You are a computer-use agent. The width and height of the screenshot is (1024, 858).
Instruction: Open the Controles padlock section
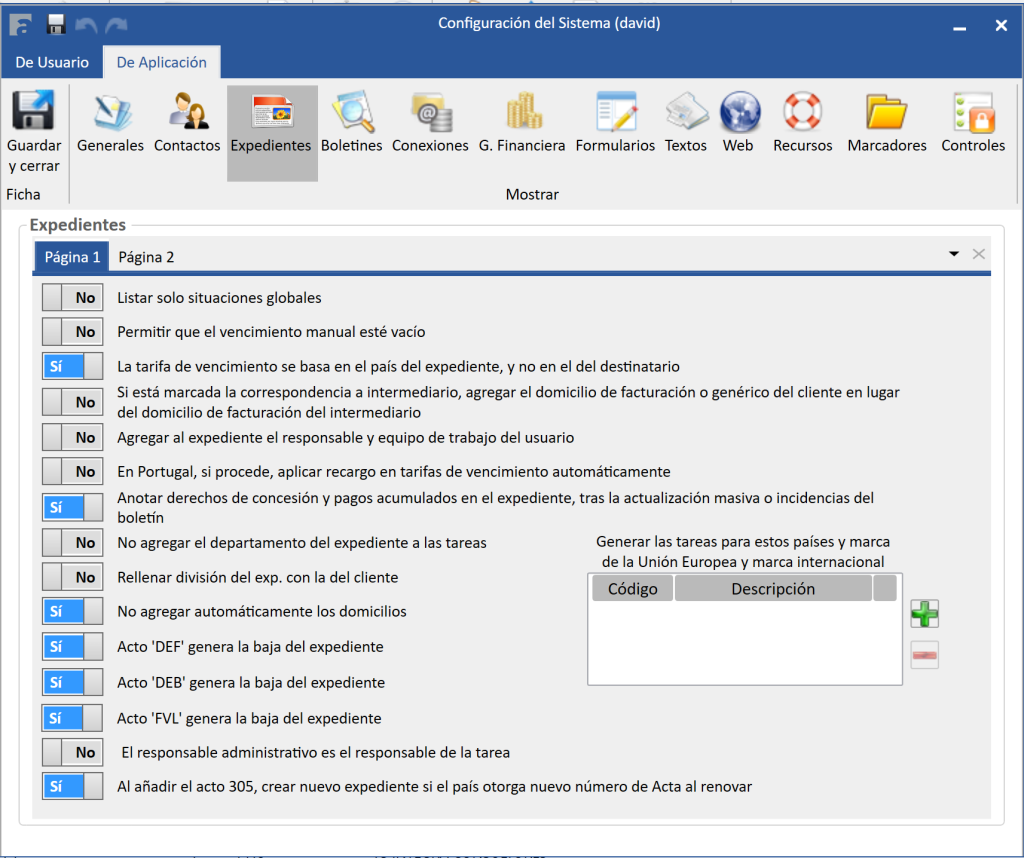point(972,112)
